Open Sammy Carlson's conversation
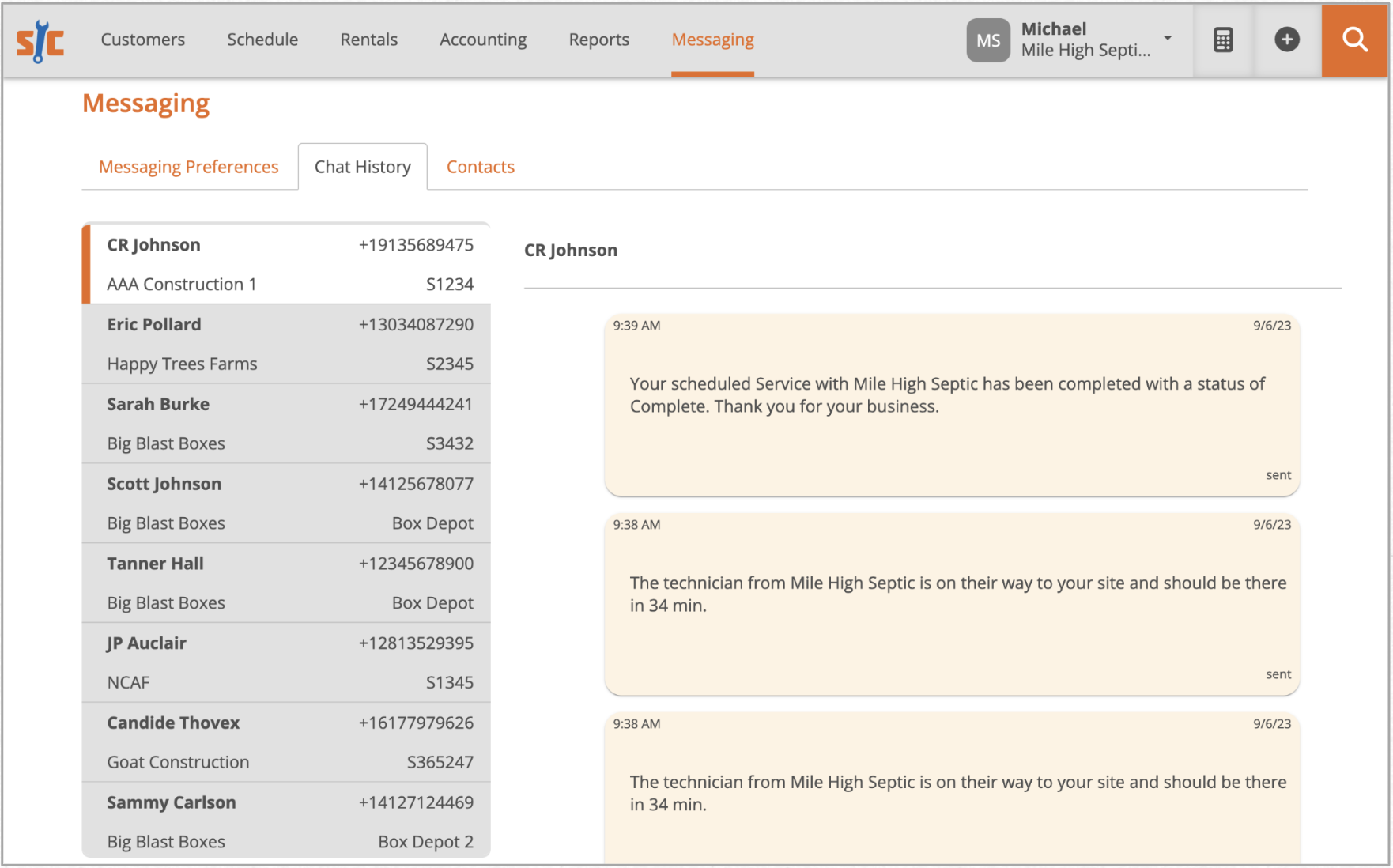This screenshot has width=1393, height=868. 286,821
